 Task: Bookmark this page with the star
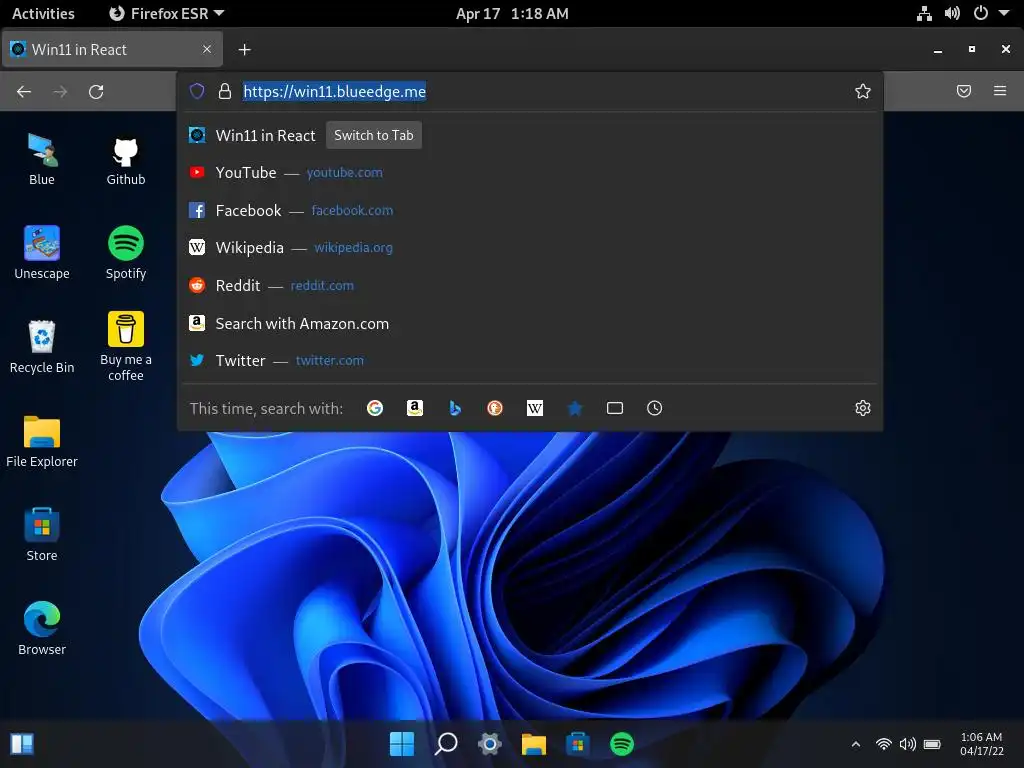pyautogui.click(x=863, y=91)
